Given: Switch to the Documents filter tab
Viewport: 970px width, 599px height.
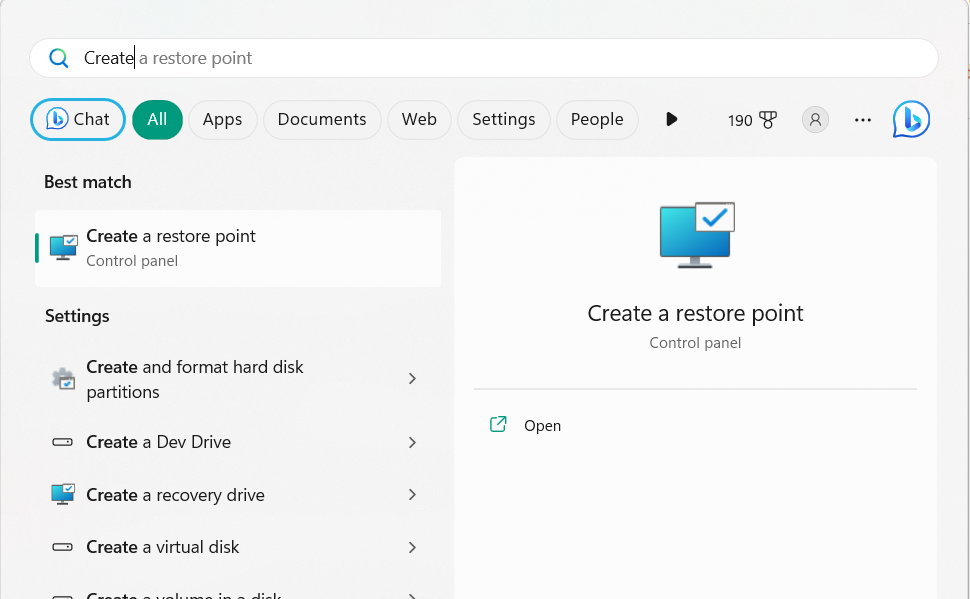Looking at the screenshot, I should 322,120.
